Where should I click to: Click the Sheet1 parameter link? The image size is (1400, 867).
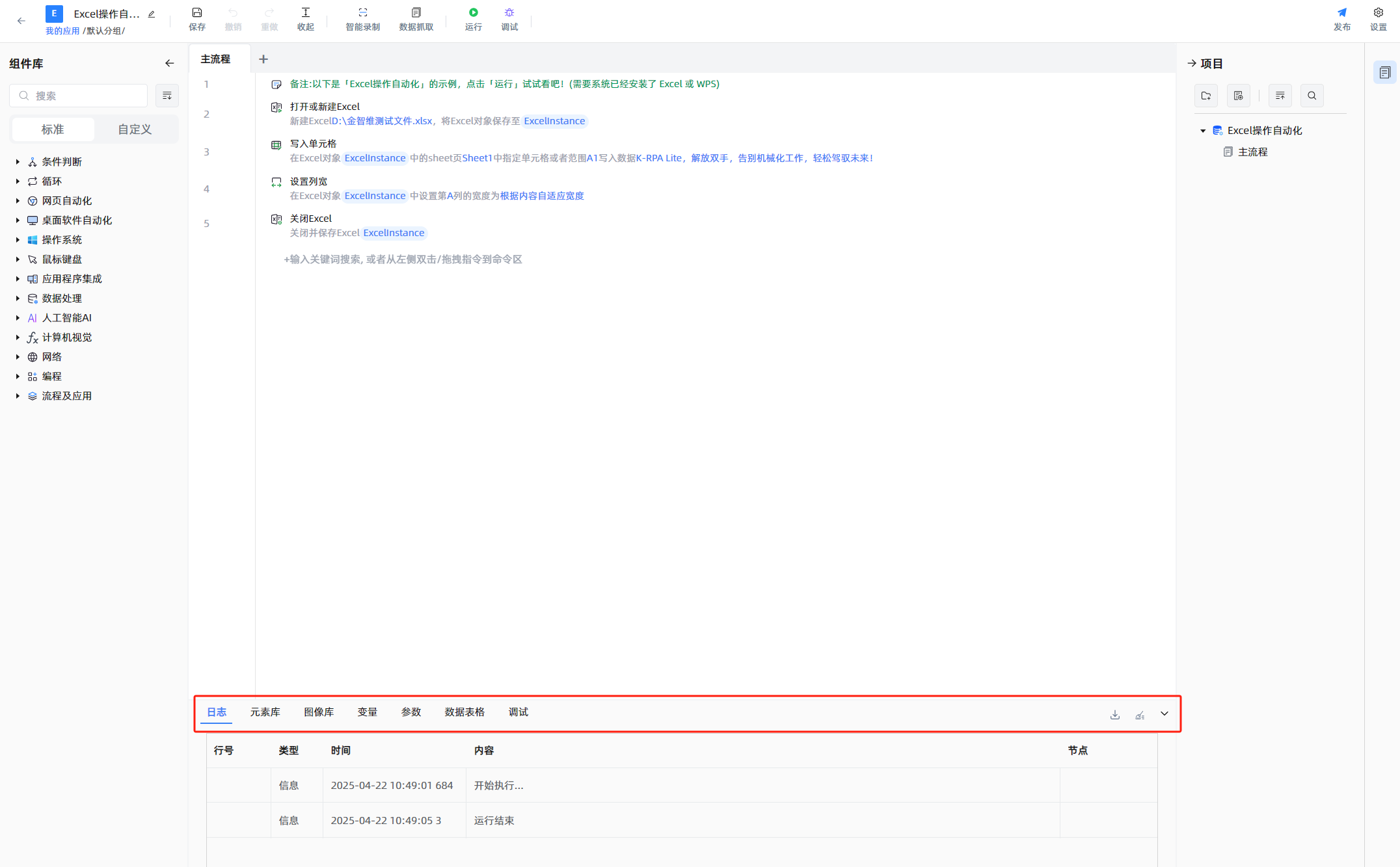click(x=477, y=158)
